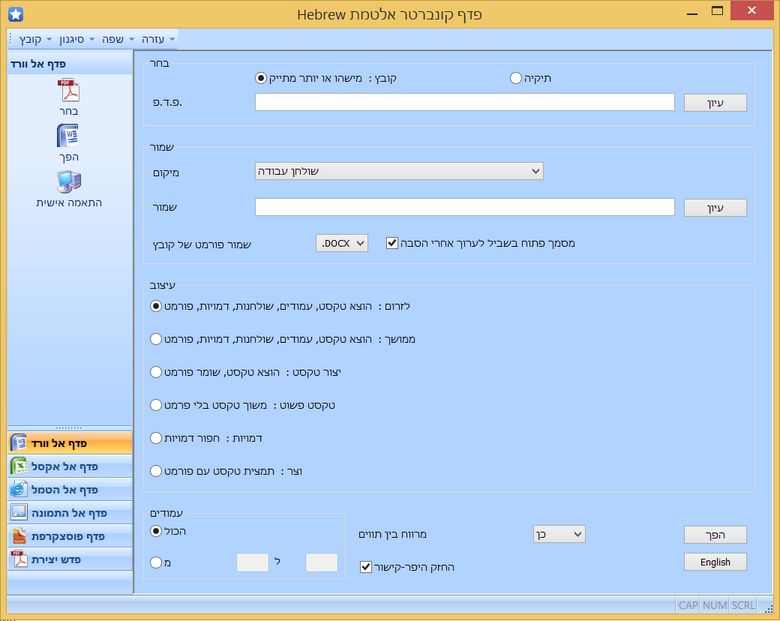Click עיון browse button for save path
This screenshot has width=780, height=621.
715,208
